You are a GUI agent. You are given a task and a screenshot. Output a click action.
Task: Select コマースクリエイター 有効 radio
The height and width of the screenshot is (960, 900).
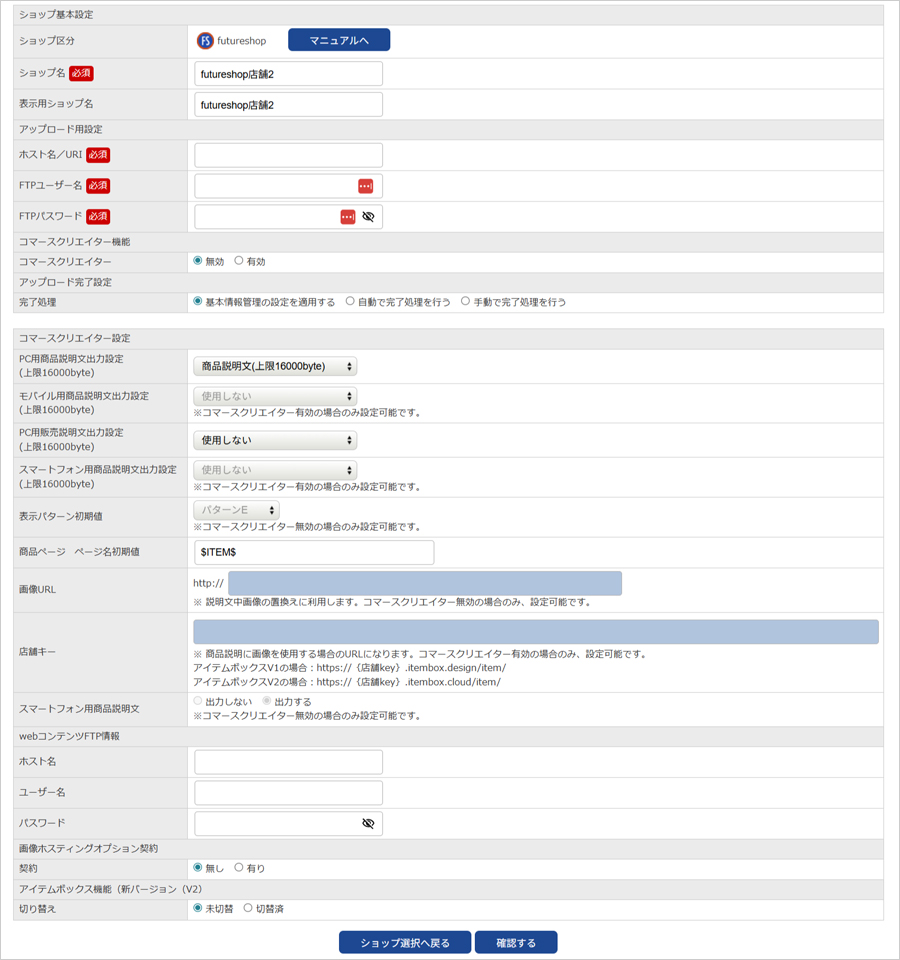pos(239,261)
